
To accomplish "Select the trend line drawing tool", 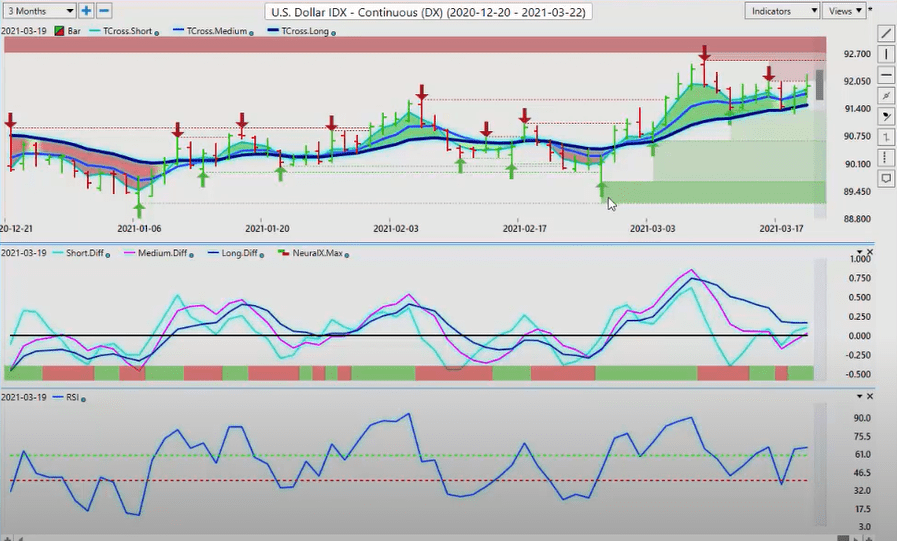I will (x=886, y=34).
